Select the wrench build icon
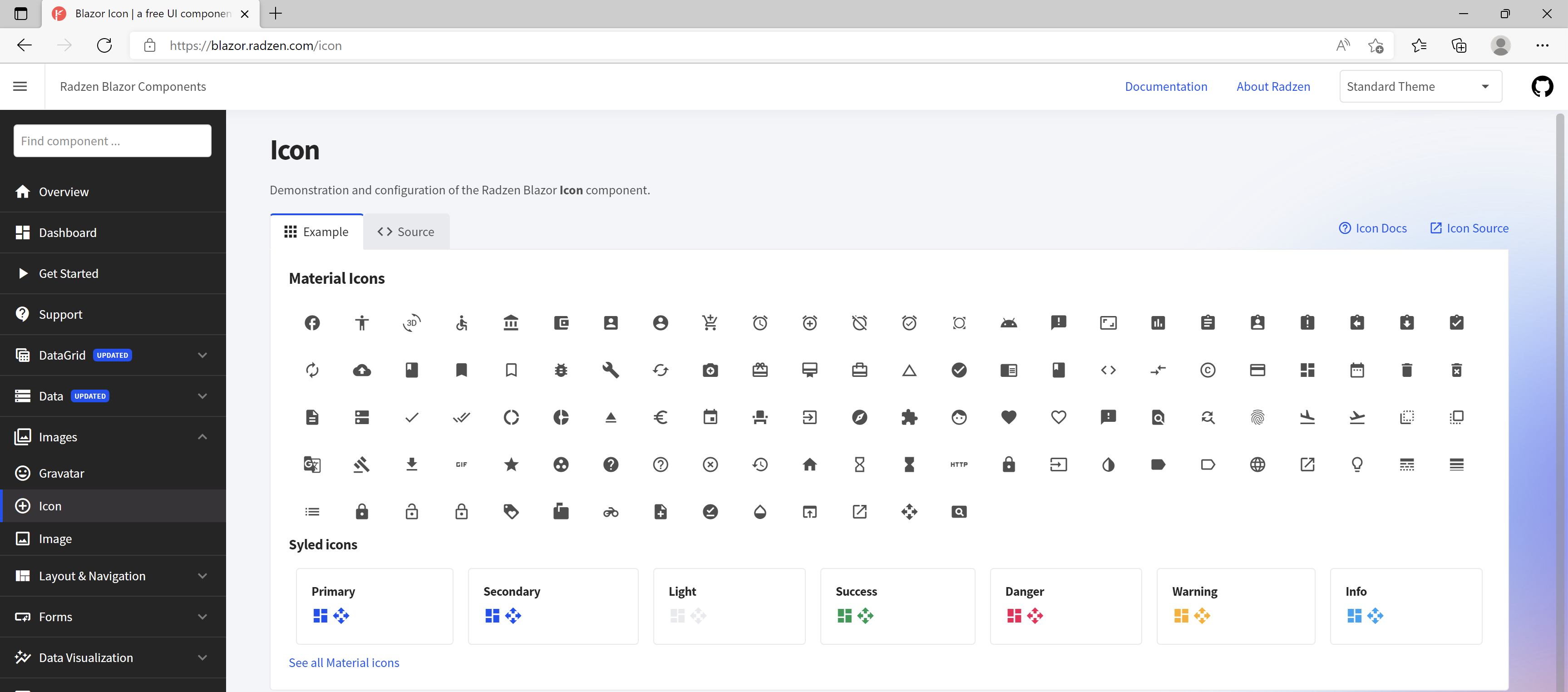 click(611, 370)
